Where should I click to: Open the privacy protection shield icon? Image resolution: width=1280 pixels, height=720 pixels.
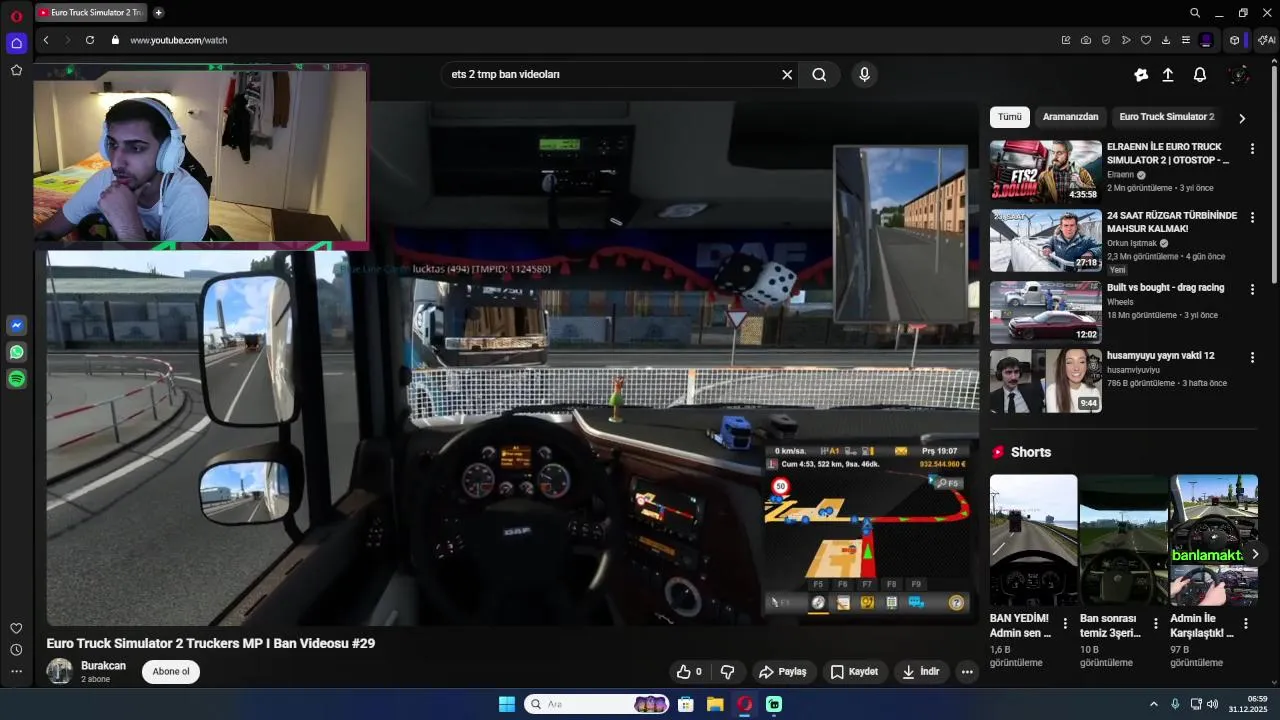(x=1106, y=40)
